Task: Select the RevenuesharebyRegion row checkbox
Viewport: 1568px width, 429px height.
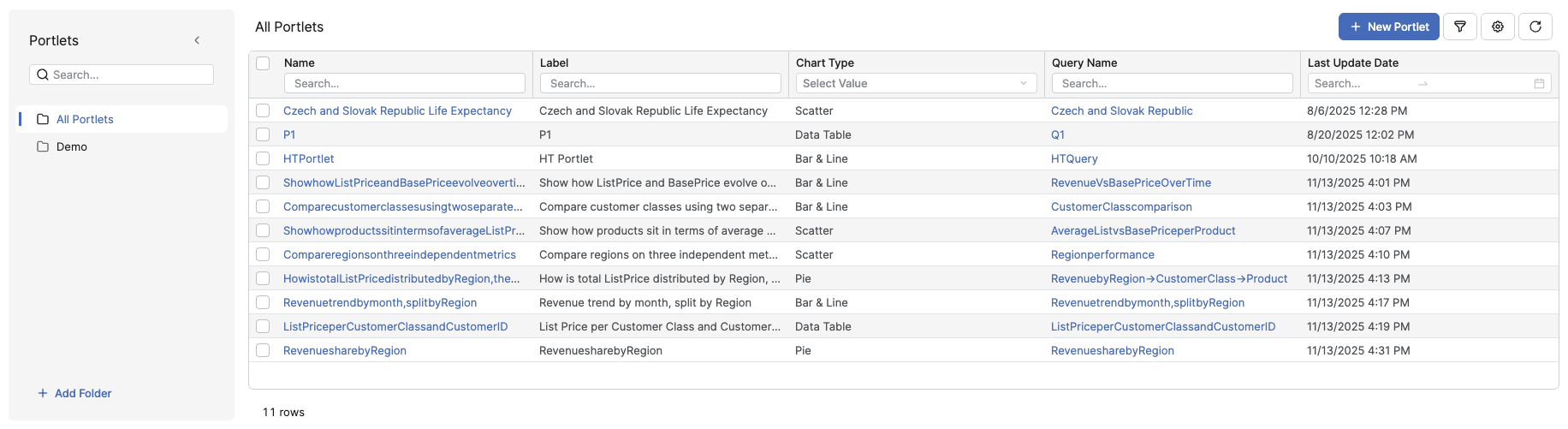Action: (x=263, y=350)
